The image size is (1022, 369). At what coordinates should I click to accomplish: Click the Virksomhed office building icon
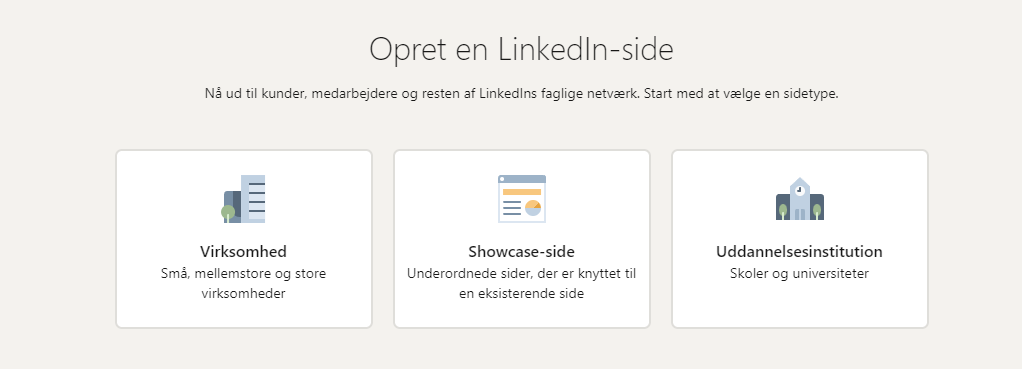coord(244,199)
